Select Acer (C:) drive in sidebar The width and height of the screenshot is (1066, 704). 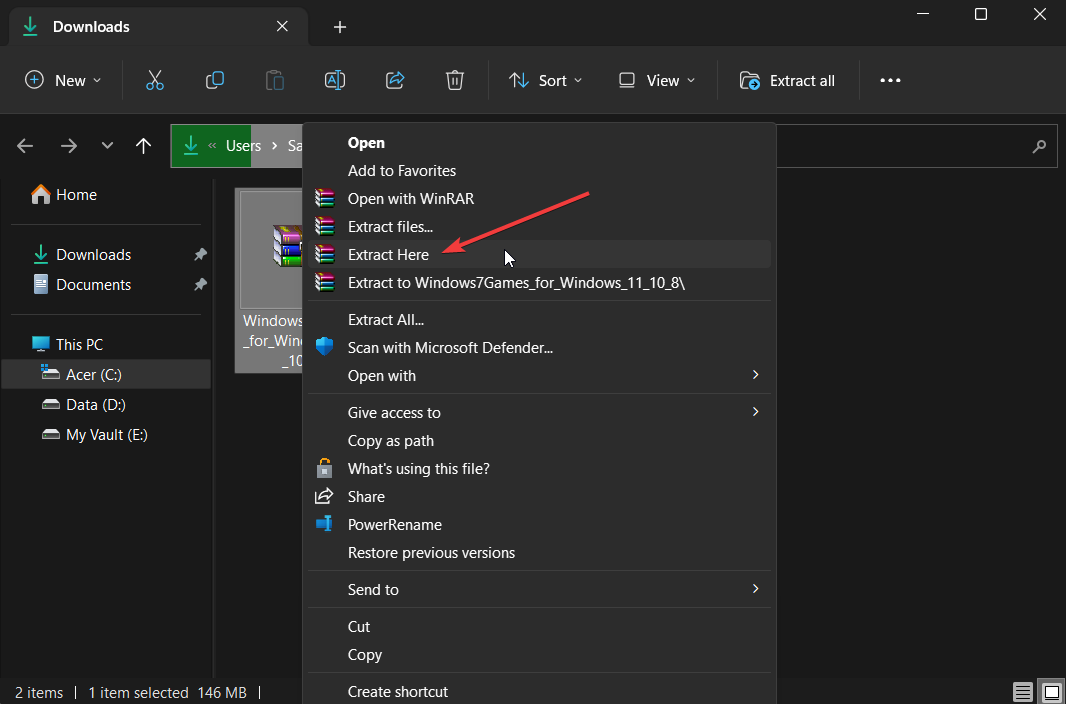coord(94,374)
